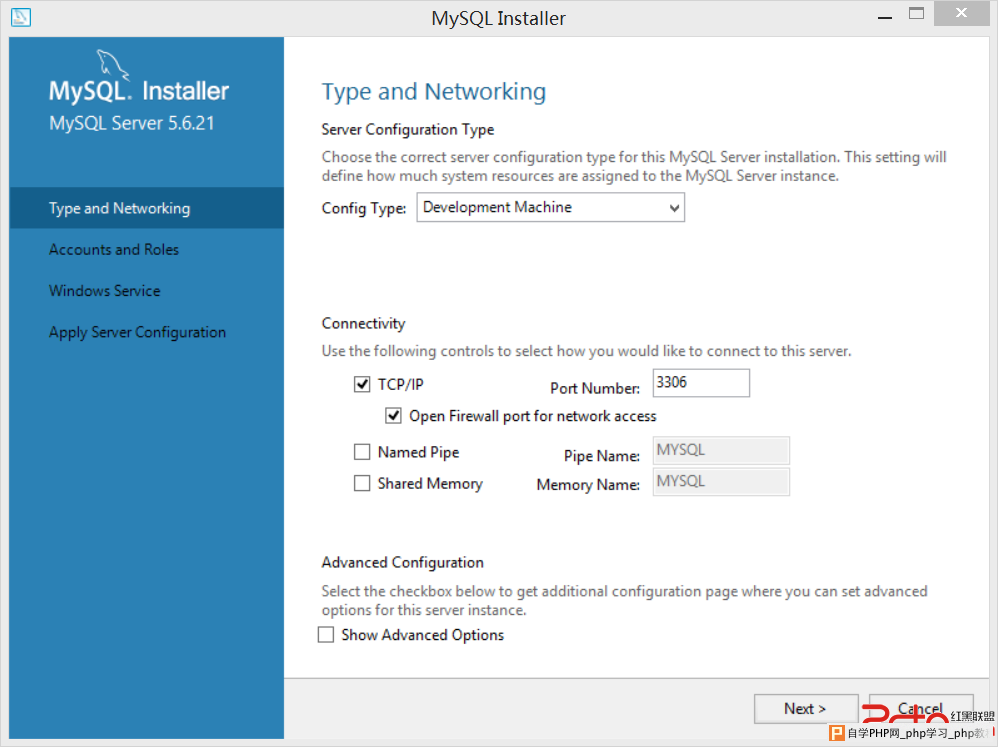Click 'Server Configuration Type' section label
Image resolution: width=998 pixels, height=747 pixels.
[408, 130]
